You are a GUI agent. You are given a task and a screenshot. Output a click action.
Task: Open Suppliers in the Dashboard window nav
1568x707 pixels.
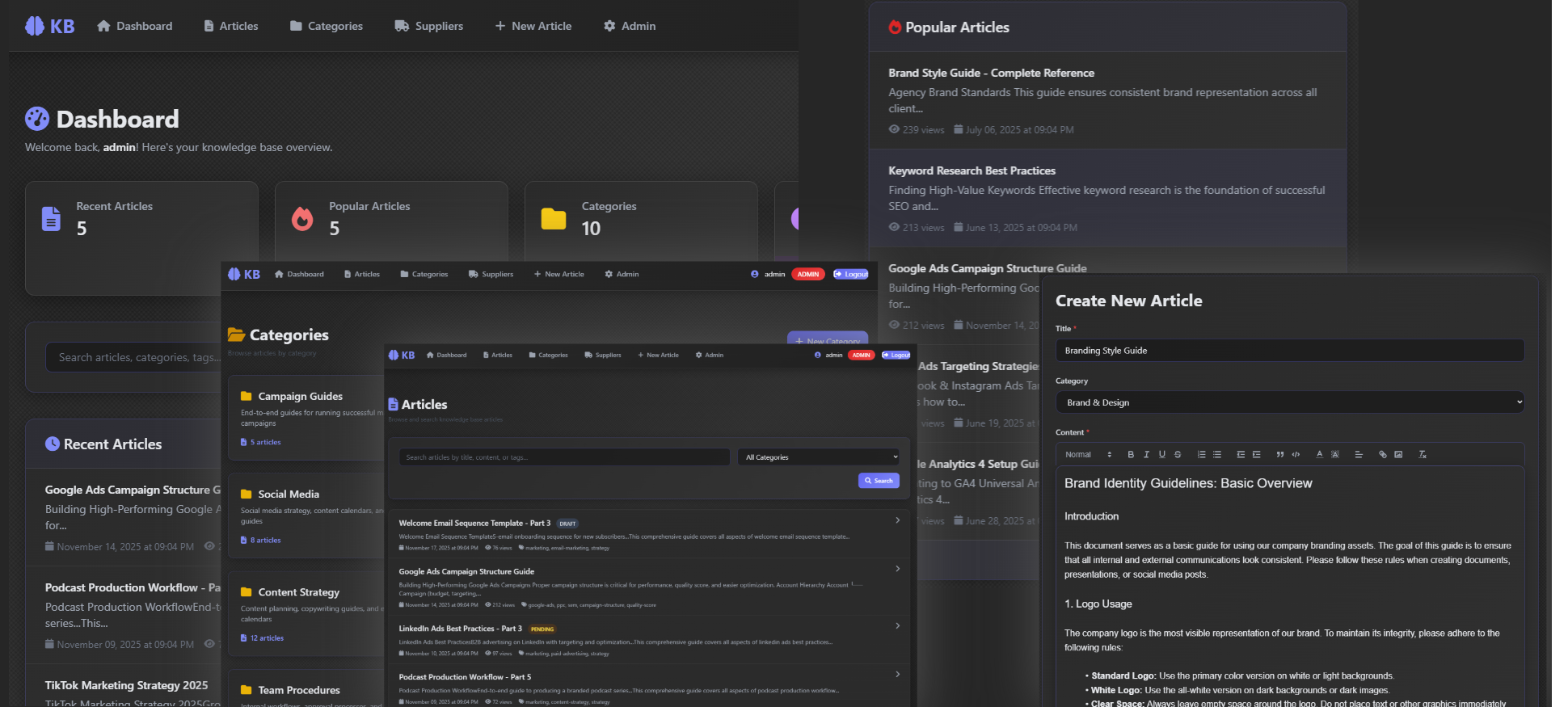(x=429, y=26)
